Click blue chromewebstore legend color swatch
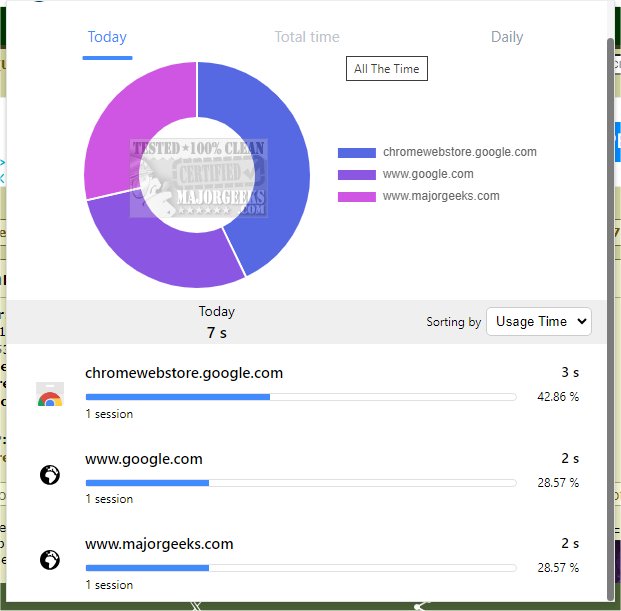 tap(356, 153)
